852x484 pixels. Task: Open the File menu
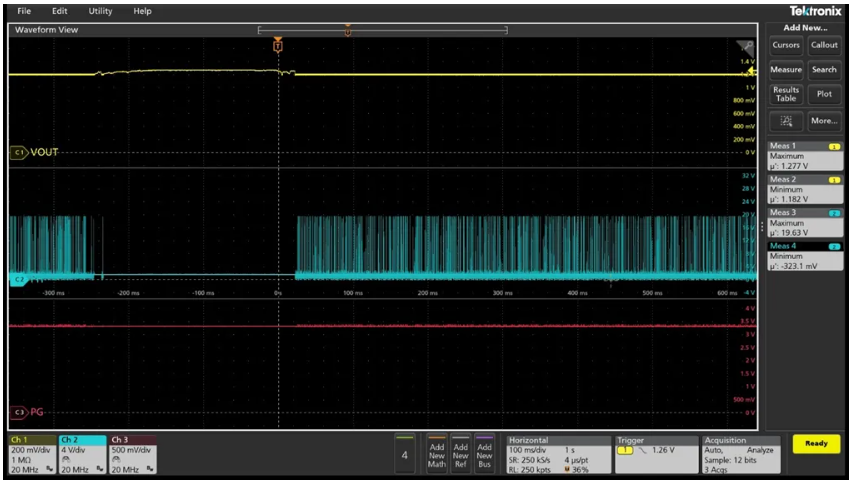pos(24,11)
